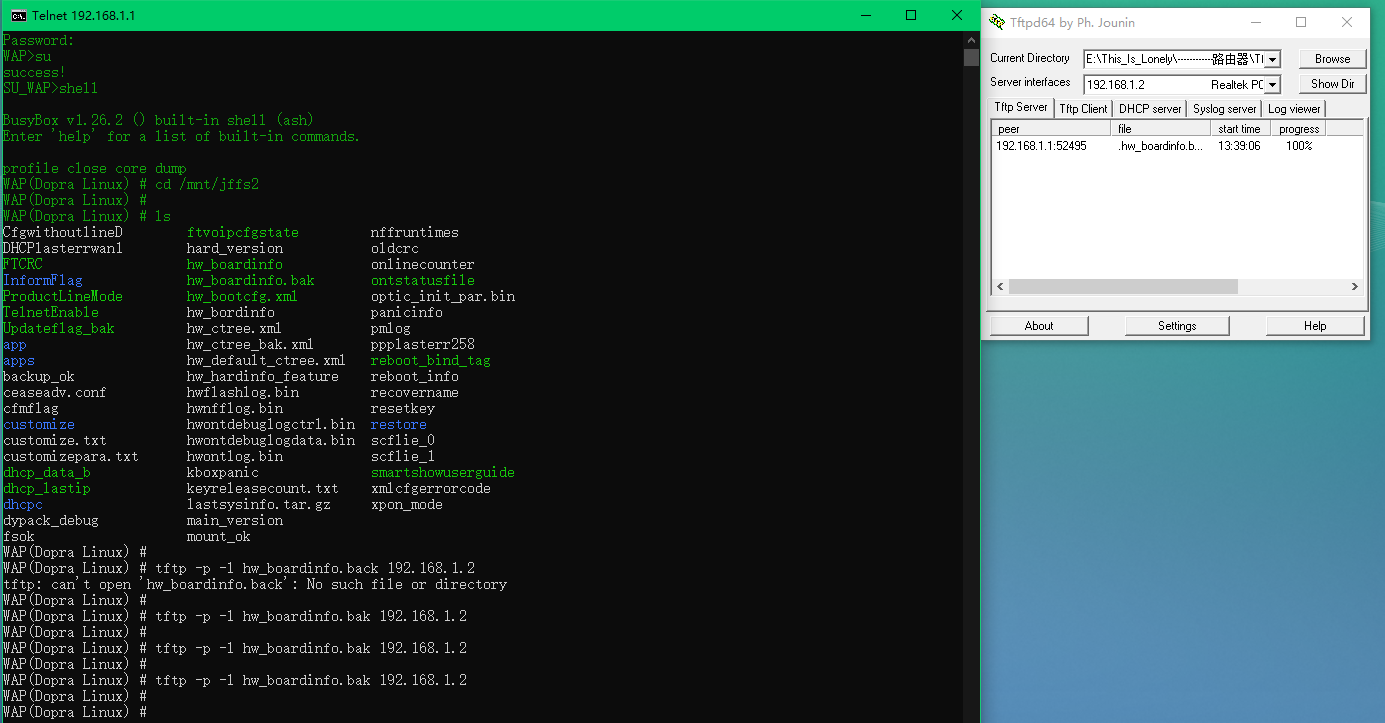1385x723 pixels.
Task: Click the Browse button in Tftpd64
Action: [1332, 59]
